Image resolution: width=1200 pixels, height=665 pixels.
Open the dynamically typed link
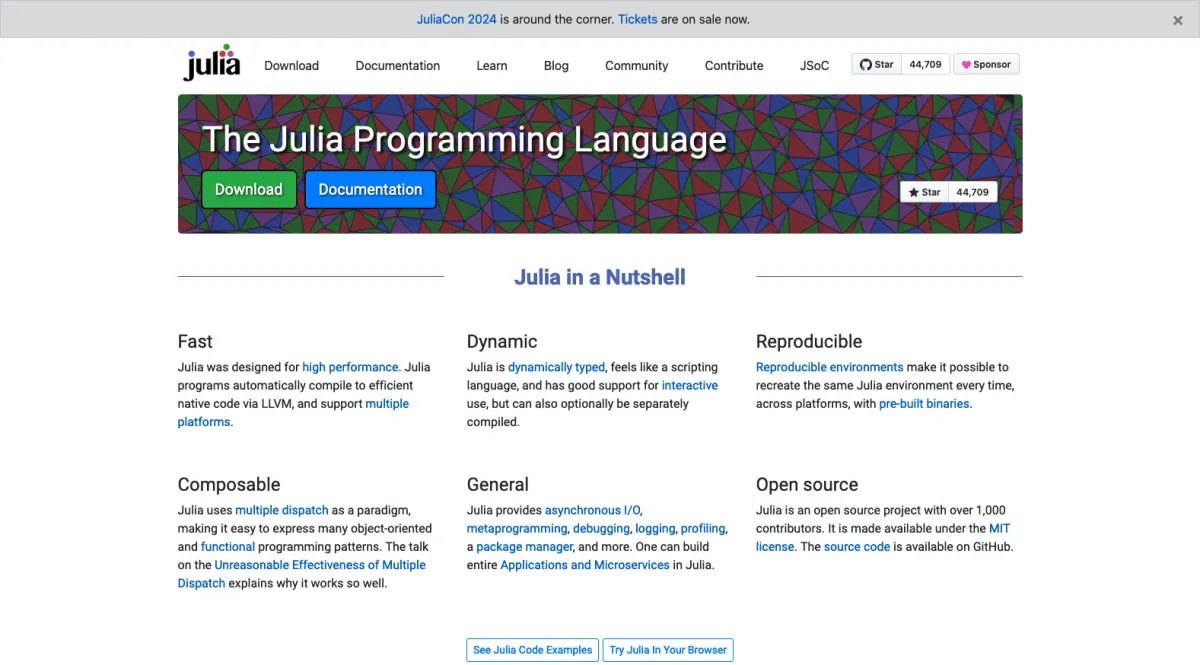[556, 367]
